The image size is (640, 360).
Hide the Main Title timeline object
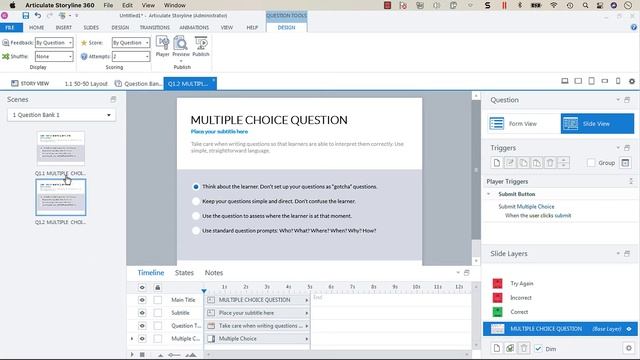142,300
